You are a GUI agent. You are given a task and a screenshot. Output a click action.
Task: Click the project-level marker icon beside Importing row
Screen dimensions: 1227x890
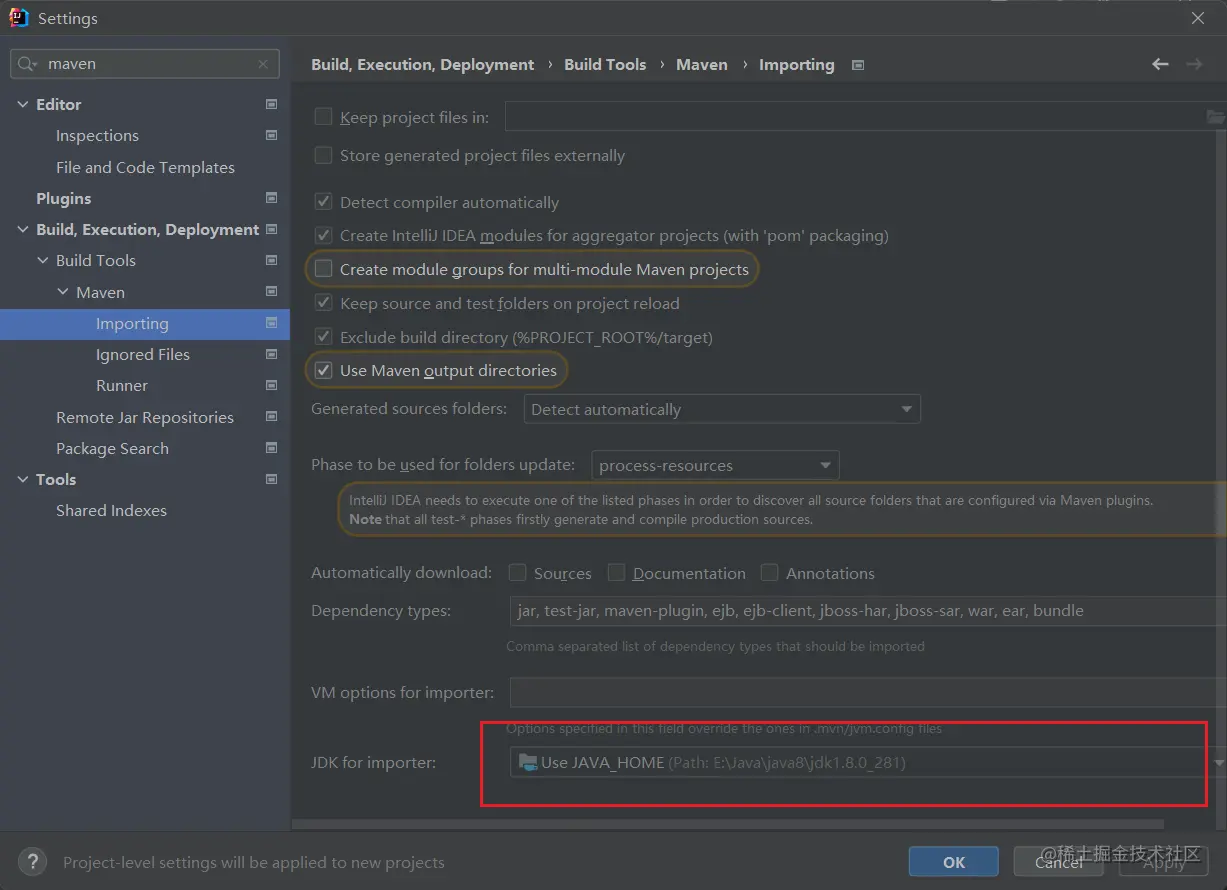(271, 323)
